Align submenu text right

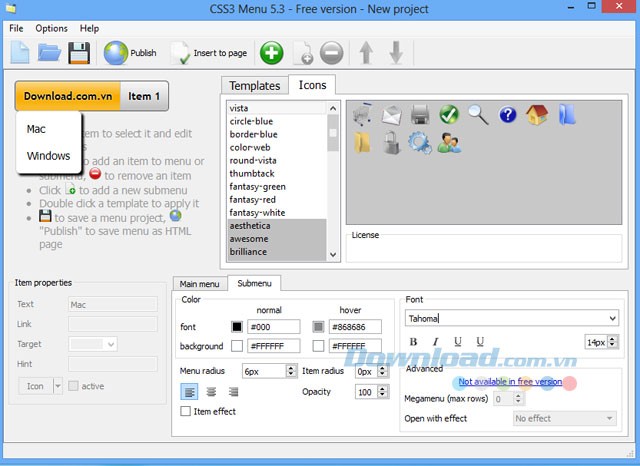pos(233,392)
